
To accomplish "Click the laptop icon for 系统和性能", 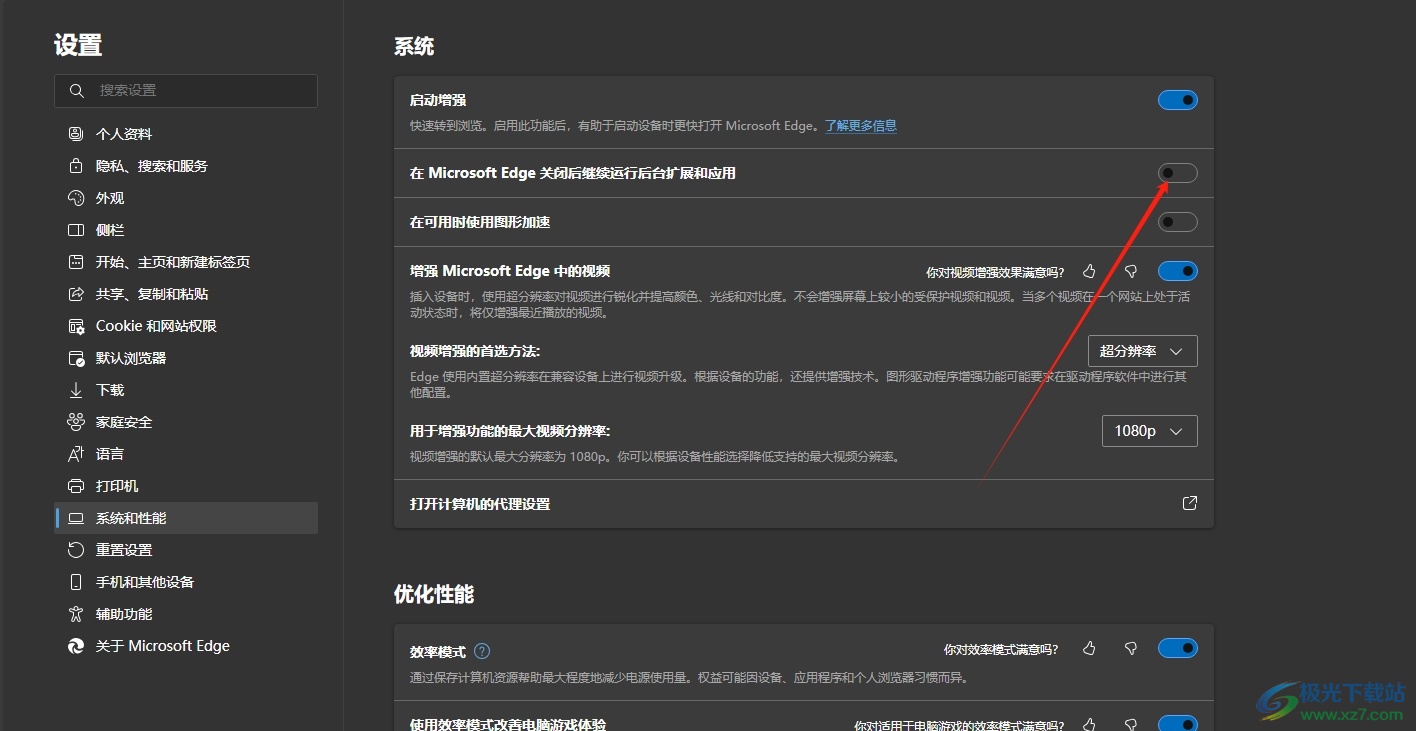I will pyautogui.click(x=76, y=518).
